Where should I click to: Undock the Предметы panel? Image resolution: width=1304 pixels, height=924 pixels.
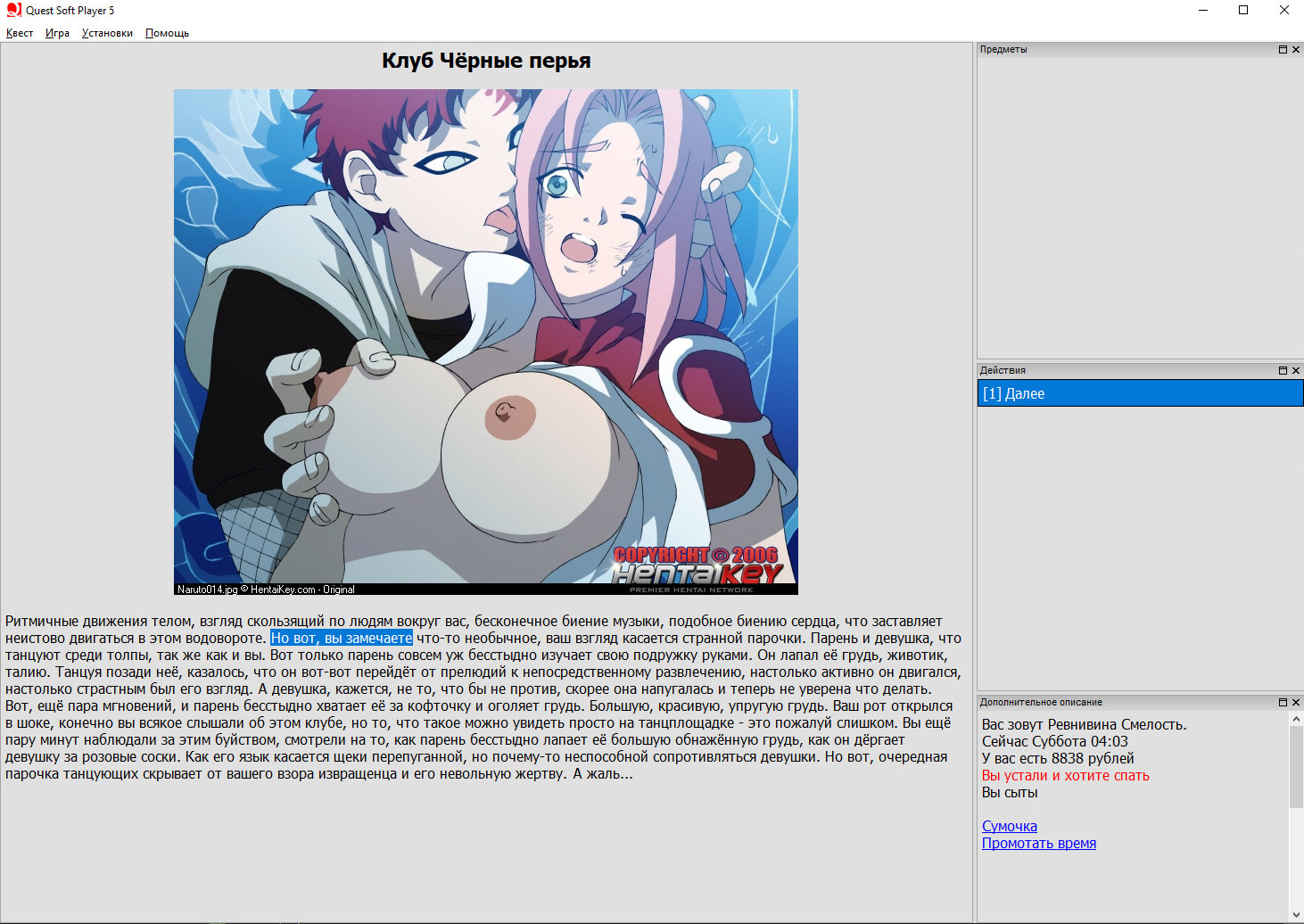1283,50
